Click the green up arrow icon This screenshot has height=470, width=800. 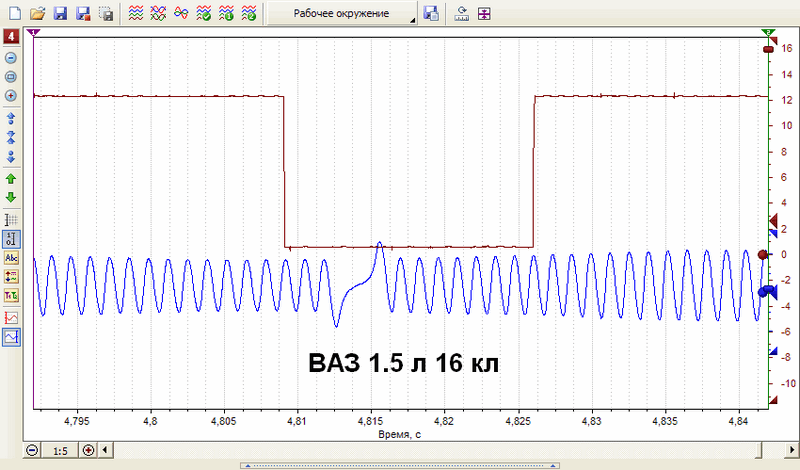(11, 179)
